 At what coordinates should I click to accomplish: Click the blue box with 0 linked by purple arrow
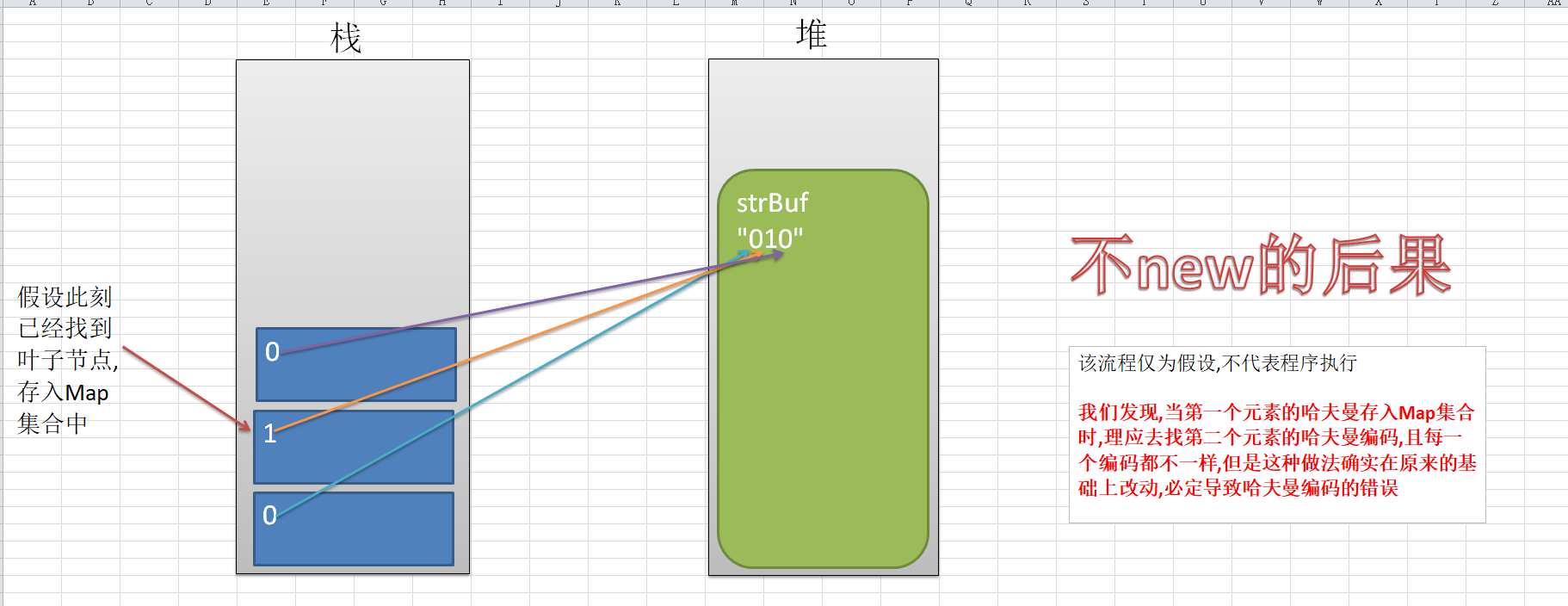tap(356, 364)
